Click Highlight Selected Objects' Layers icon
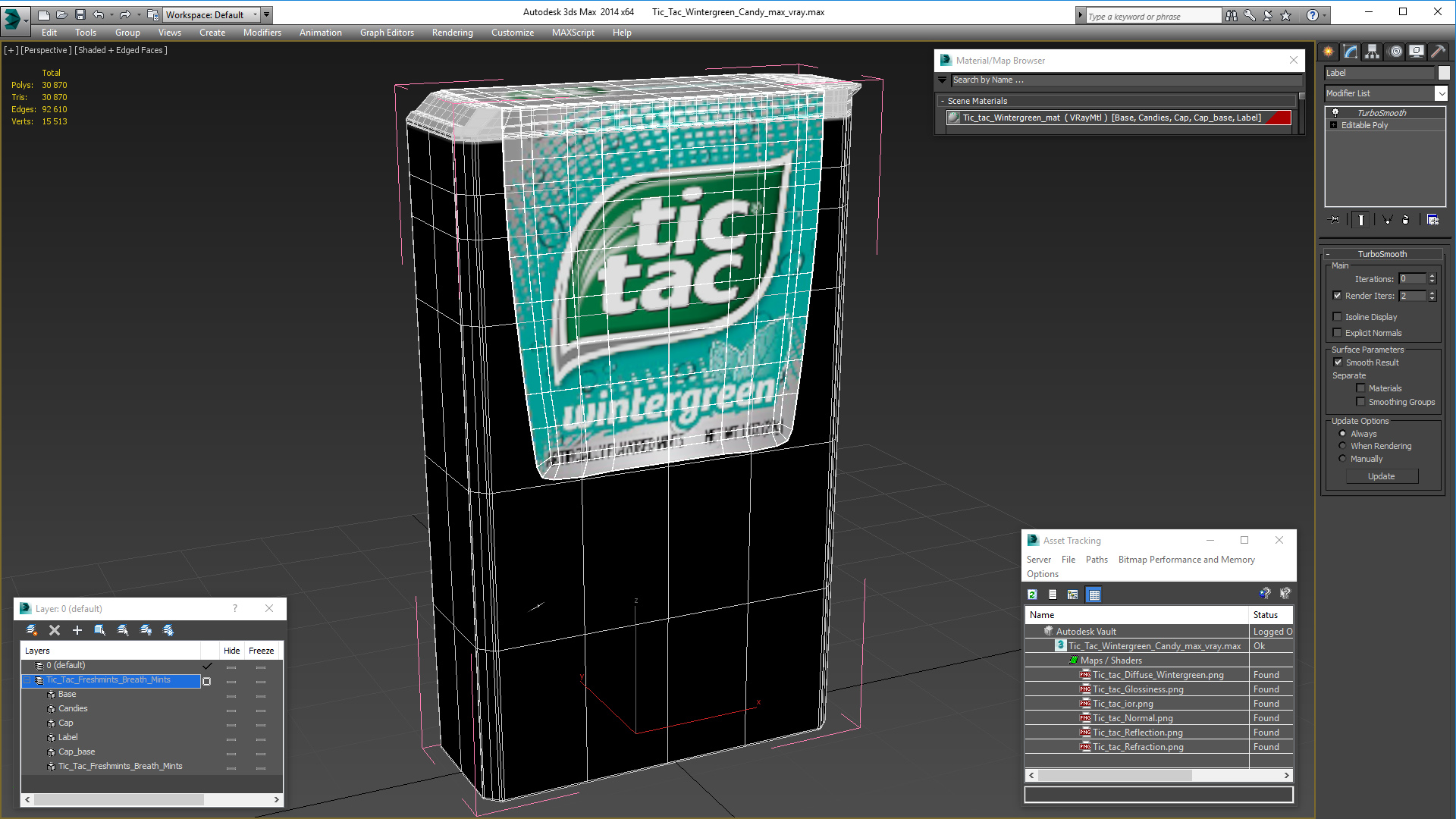The image size is (1456, 819). click(x=123, y=630)
